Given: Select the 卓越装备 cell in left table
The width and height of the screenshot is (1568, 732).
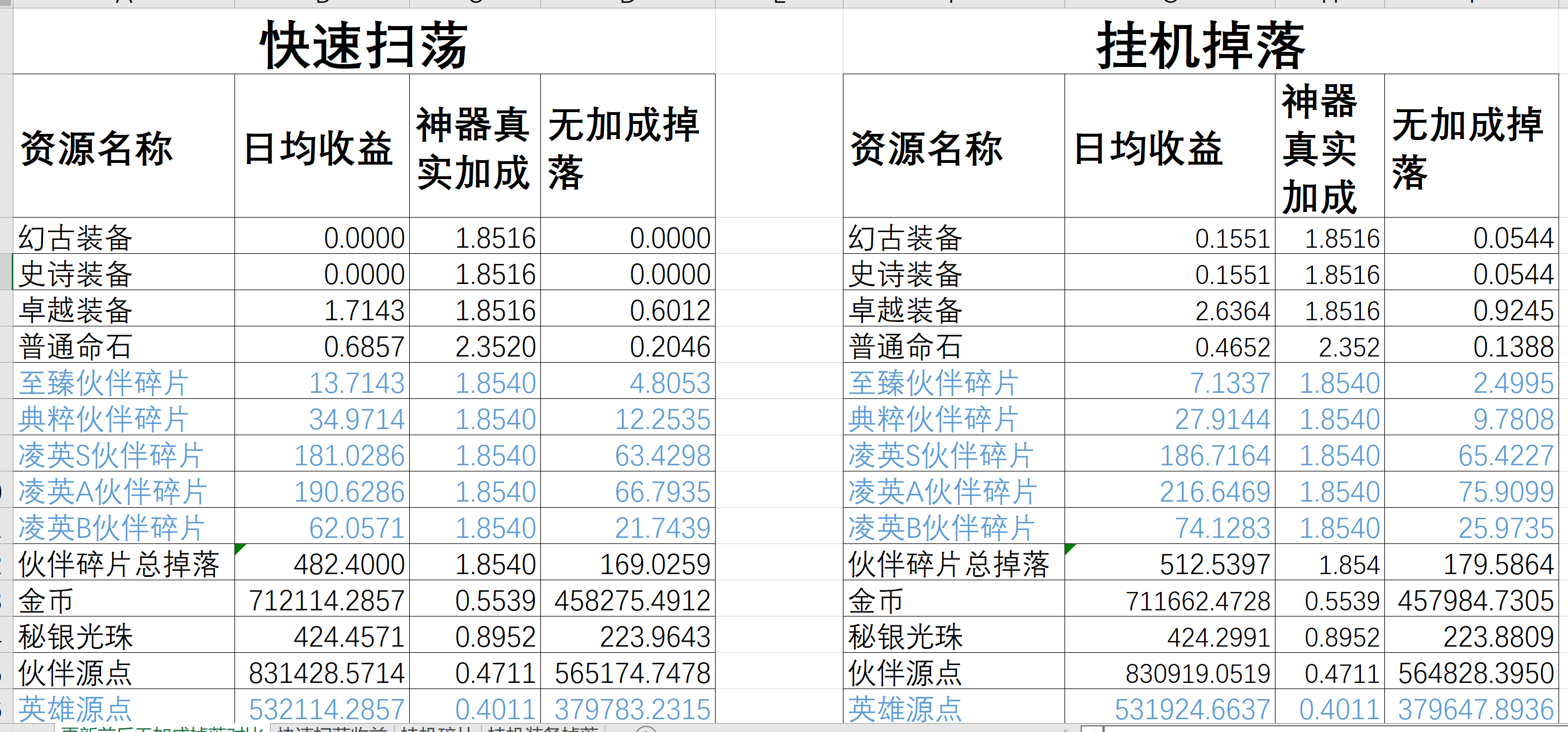Looking at the screenshot, I should point(123,310).
